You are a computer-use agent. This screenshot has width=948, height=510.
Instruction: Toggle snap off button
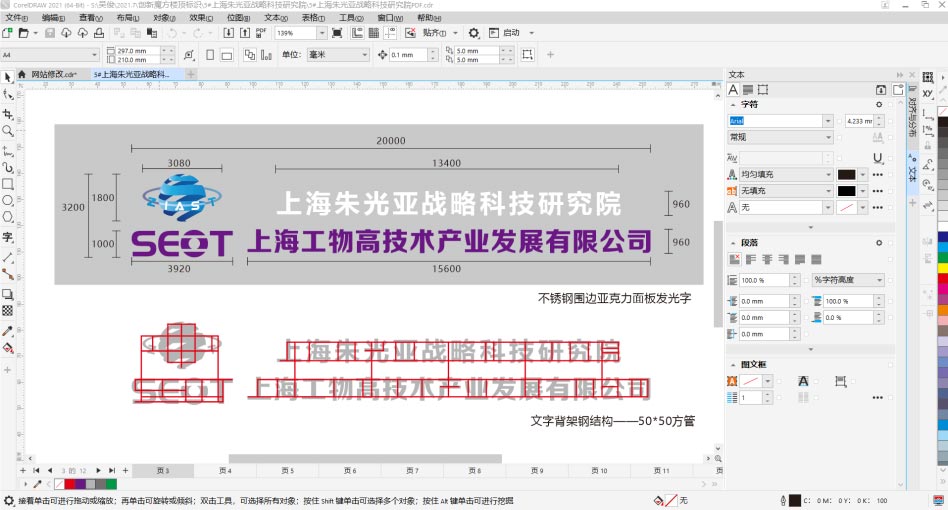[x=410, y=33]
